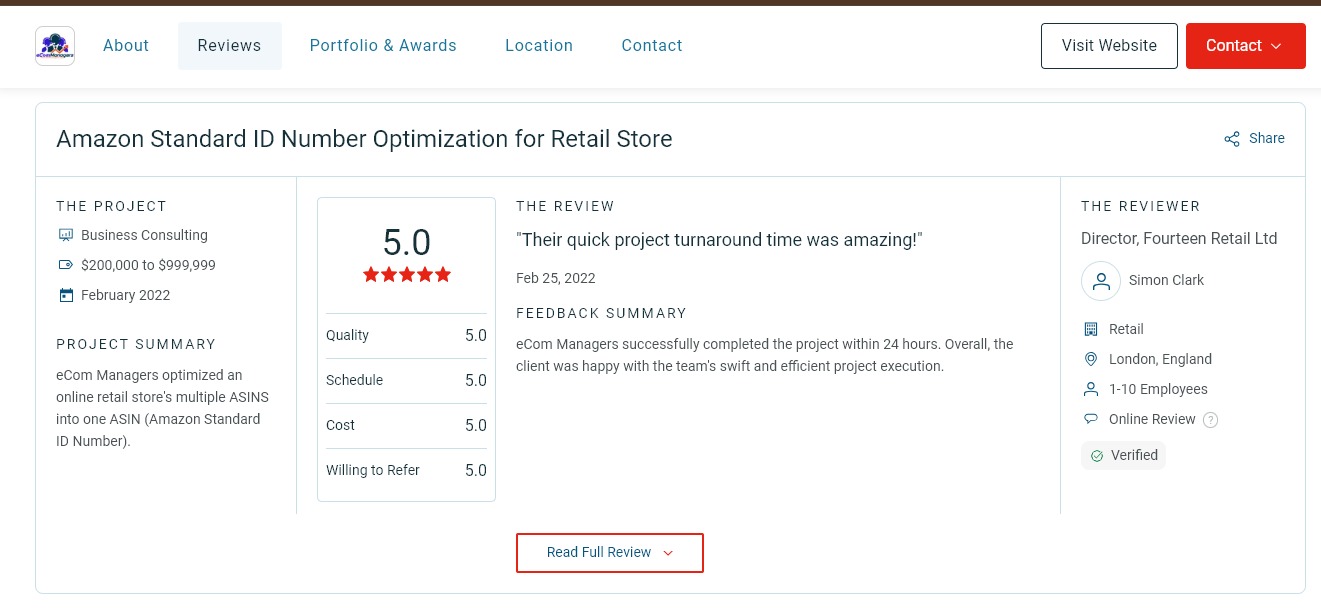1321x608 pixels.
Task: Click the eCom Managers logo icon
Action: 55,46
